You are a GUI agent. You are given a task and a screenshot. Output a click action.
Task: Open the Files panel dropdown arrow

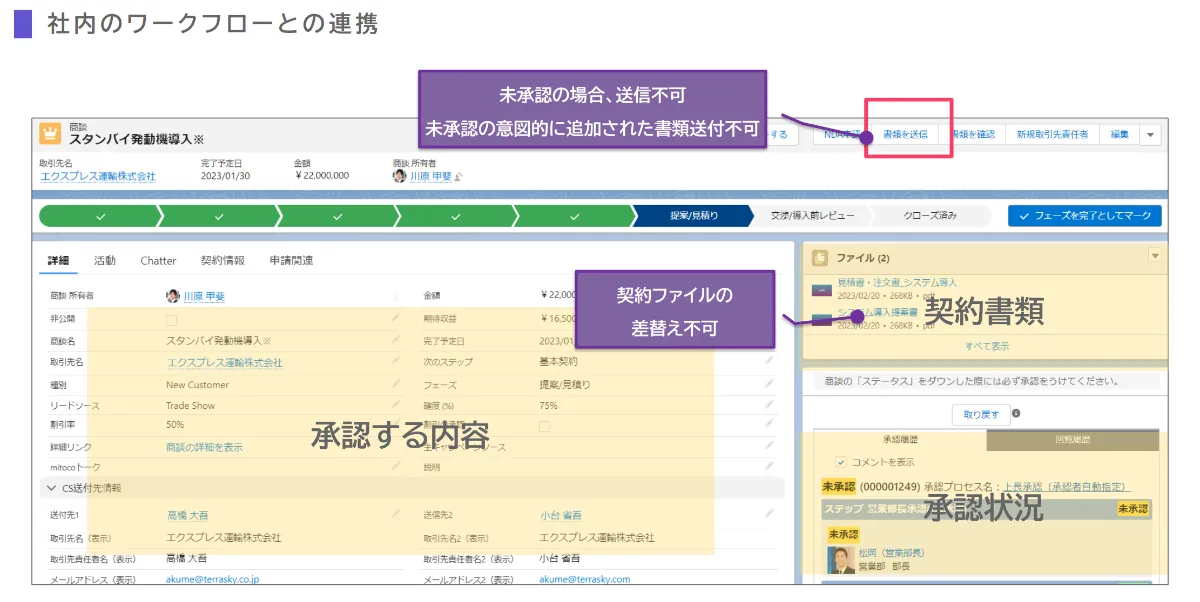[1156, 257]
